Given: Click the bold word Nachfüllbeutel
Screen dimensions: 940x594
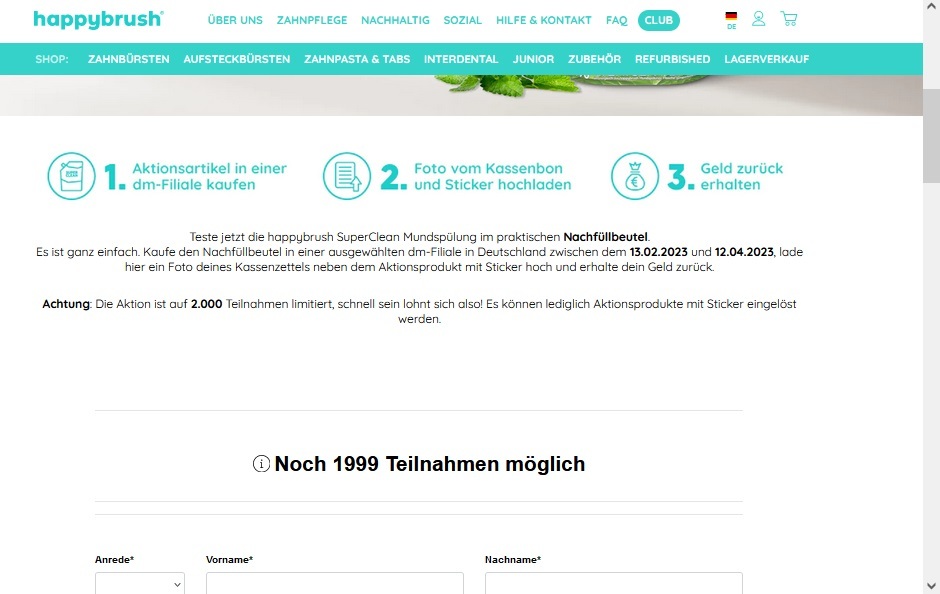Looking at the screenshot, I should click(605, 237).
